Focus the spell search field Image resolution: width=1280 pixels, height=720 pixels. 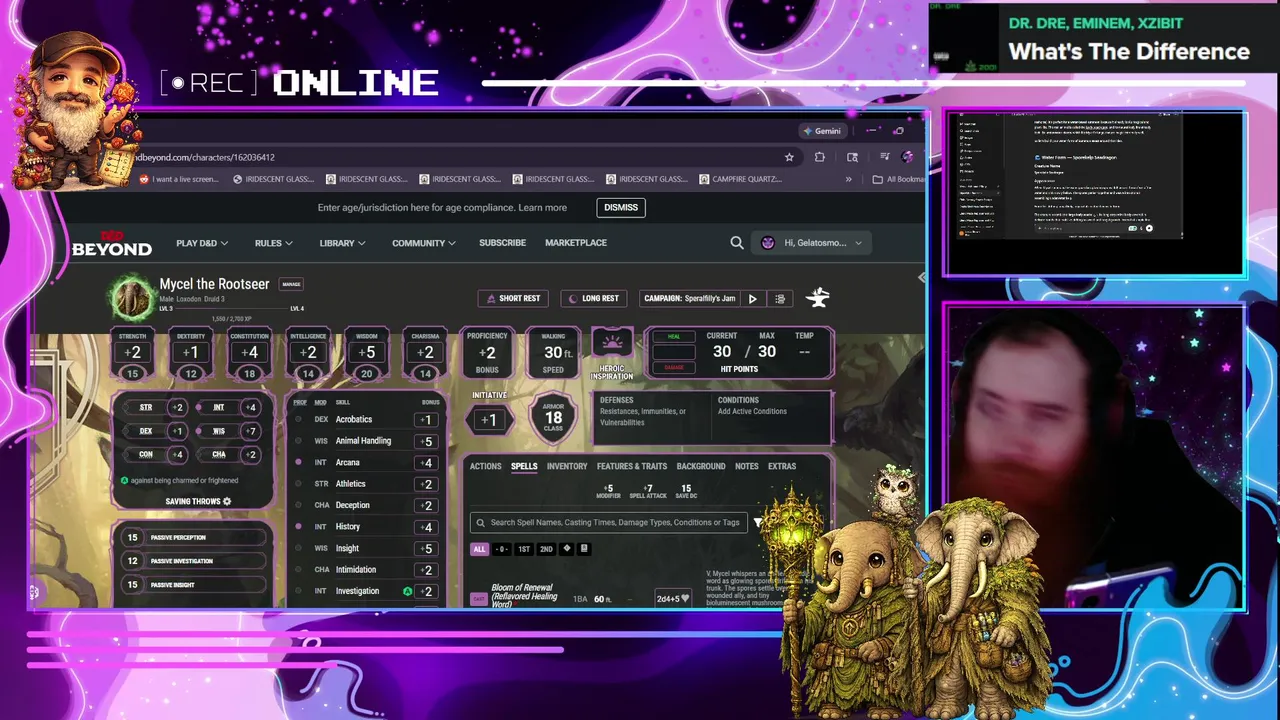pos(609,522)
